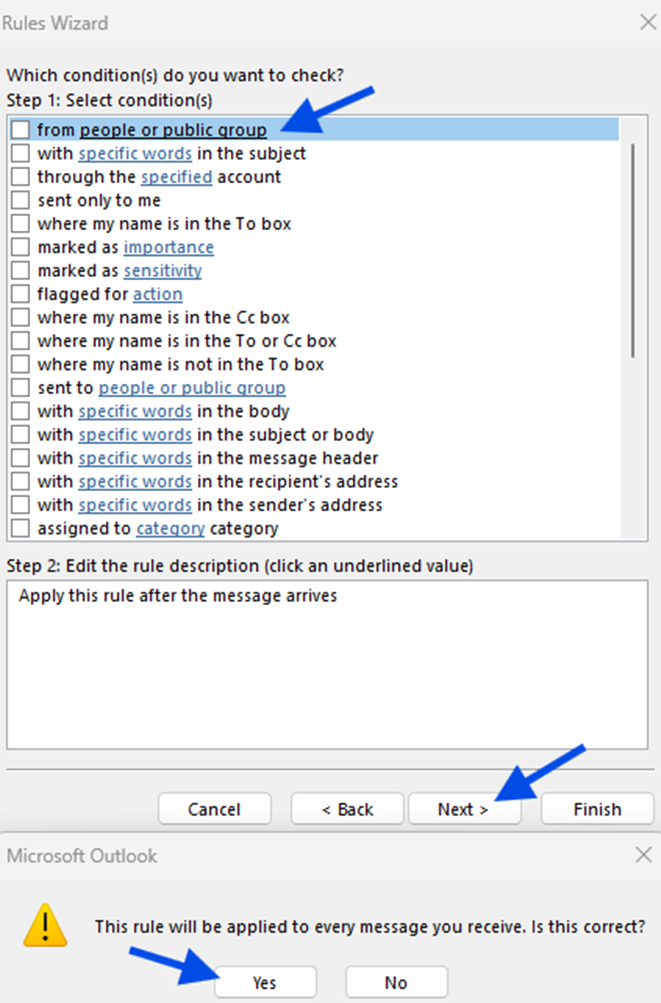Go back with the Back button

(x=347, y=809)
